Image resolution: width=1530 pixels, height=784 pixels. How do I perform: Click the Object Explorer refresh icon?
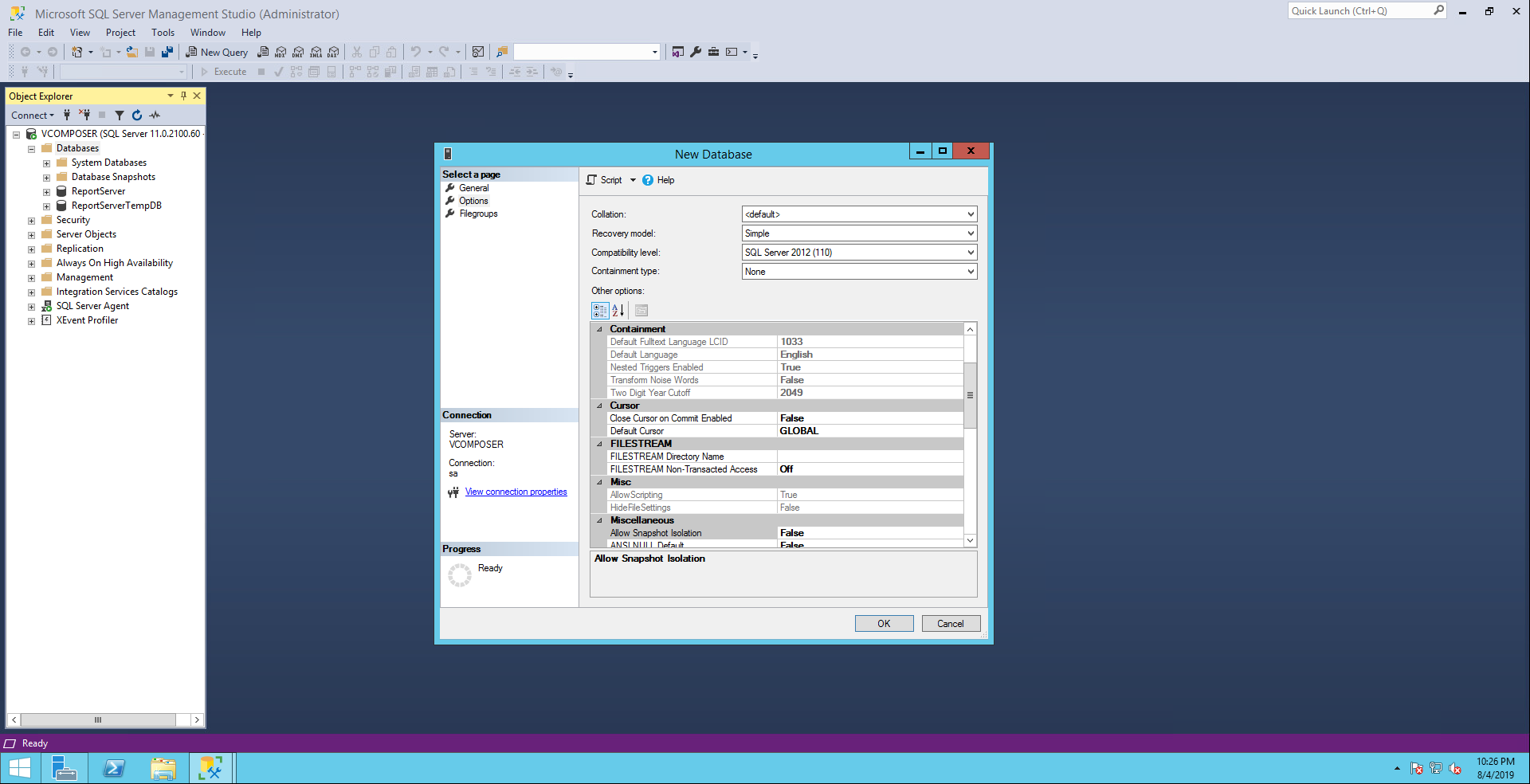137,116
